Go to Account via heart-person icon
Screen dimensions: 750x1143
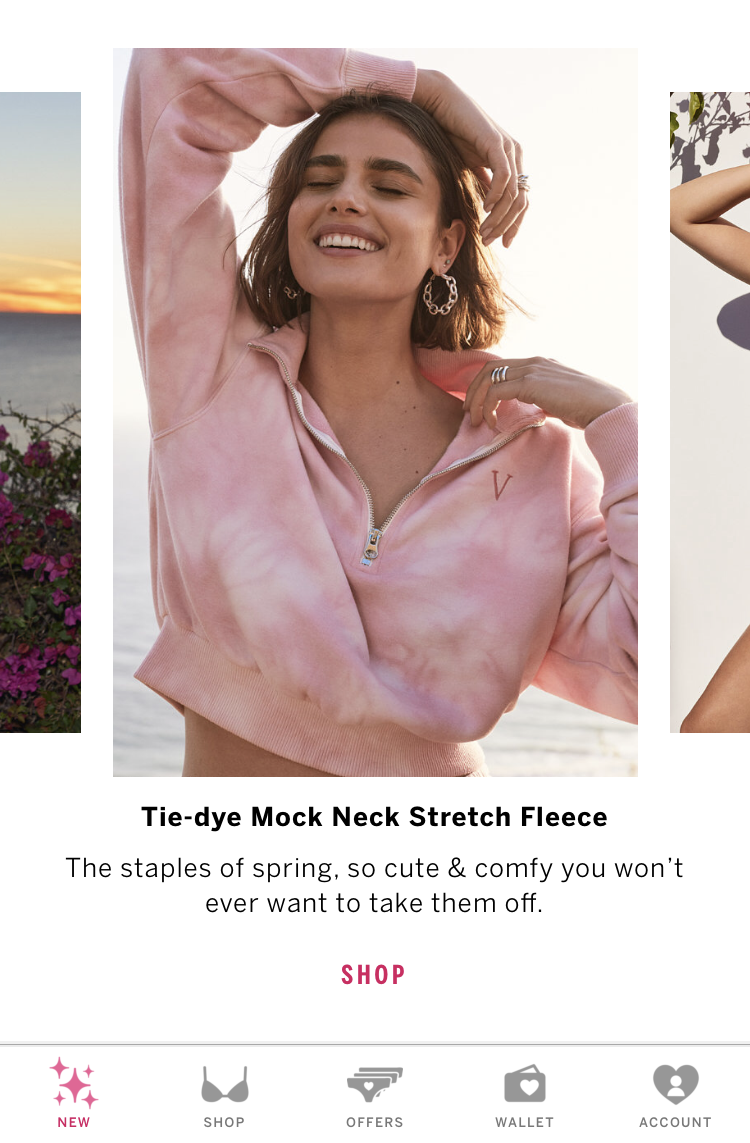pyautogui.click(x=676, y=1083)
